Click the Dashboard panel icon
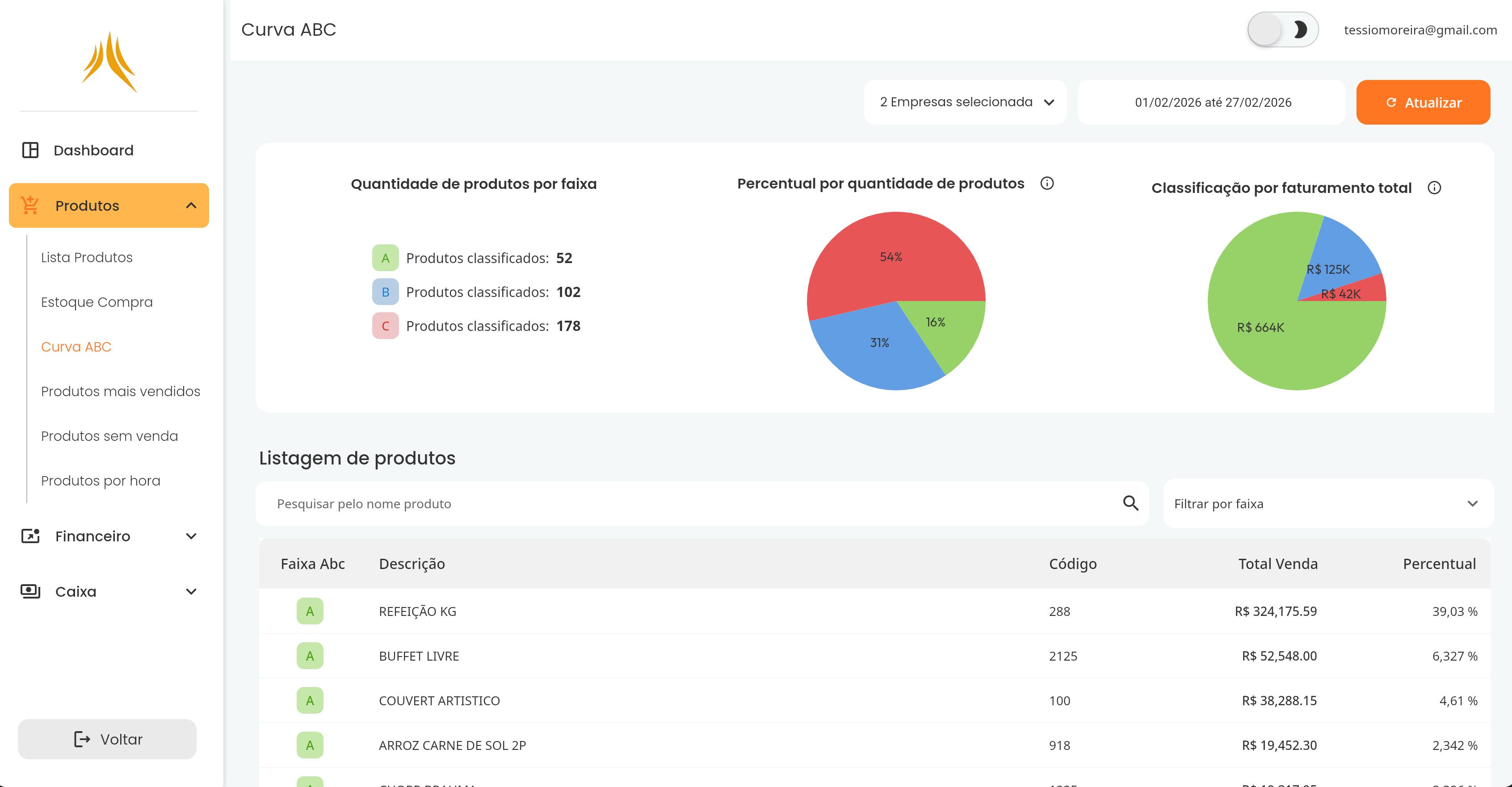This screenshot has width=1512, height=787. tap(30, 150)
